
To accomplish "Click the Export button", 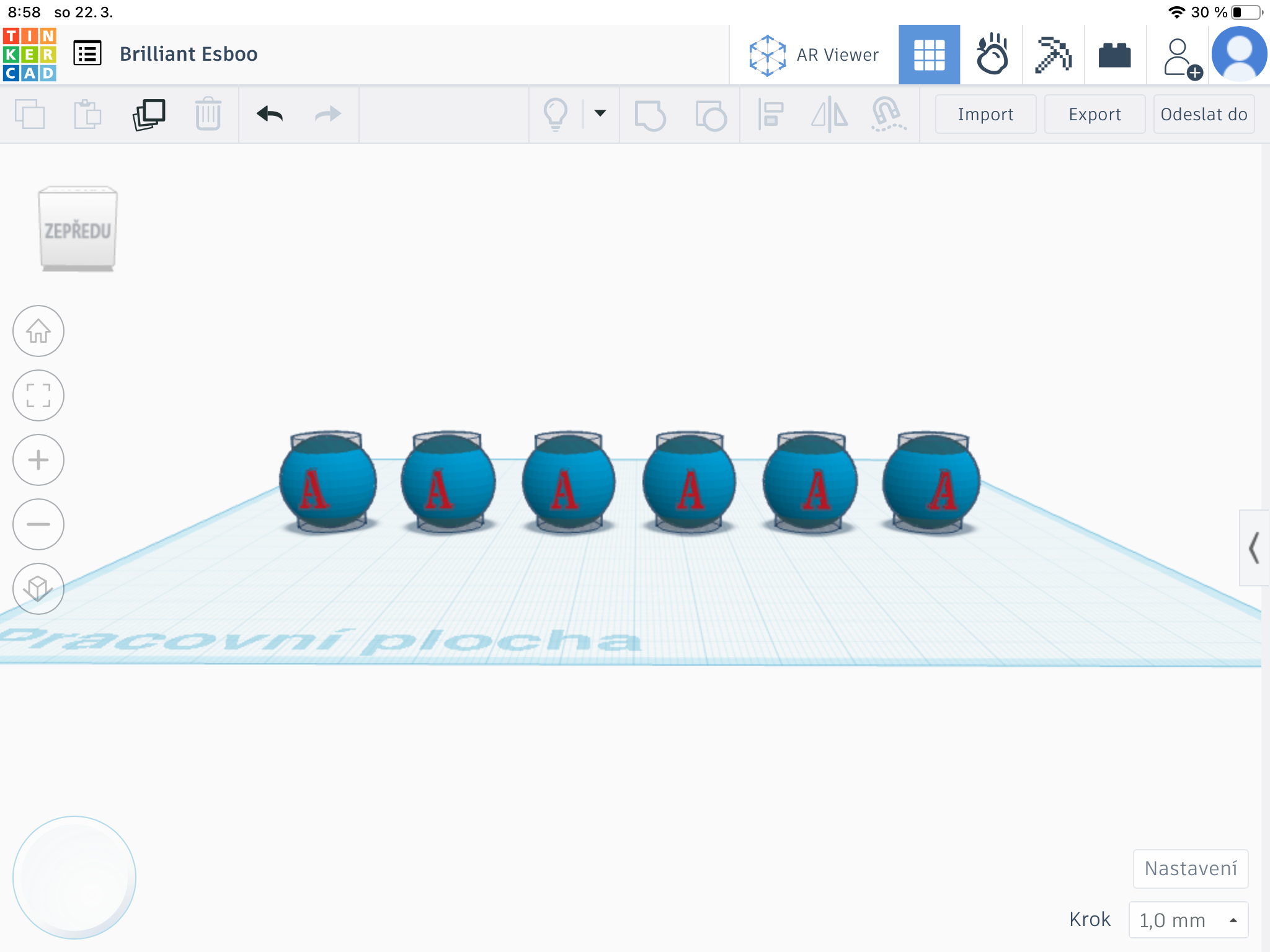I will point(1095,114).
